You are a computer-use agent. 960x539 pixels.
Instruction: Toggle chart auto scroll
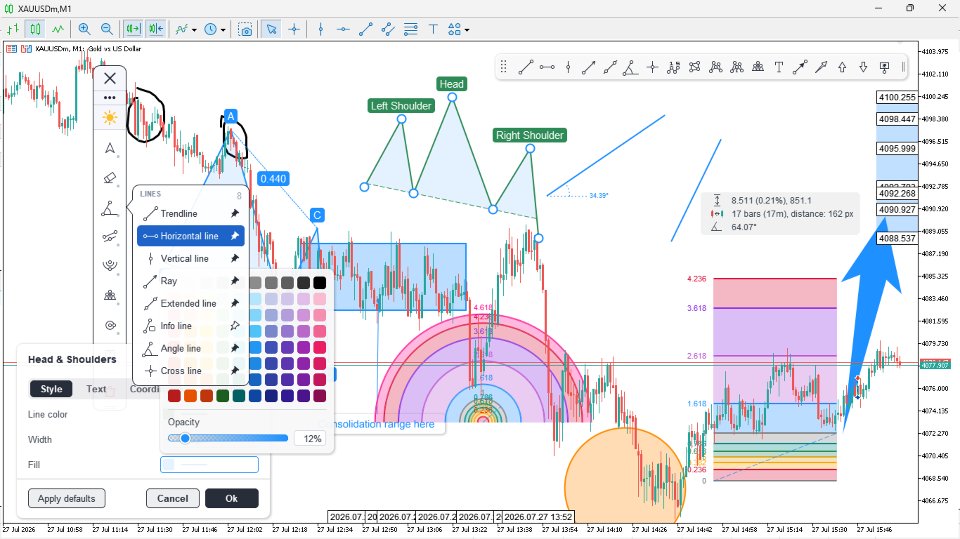coord(133,29)
